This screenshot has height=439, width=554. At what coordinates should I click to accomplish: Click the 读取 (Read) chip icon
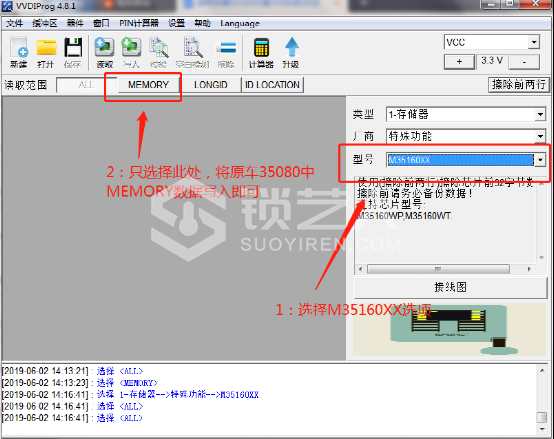tap(104, 52)
